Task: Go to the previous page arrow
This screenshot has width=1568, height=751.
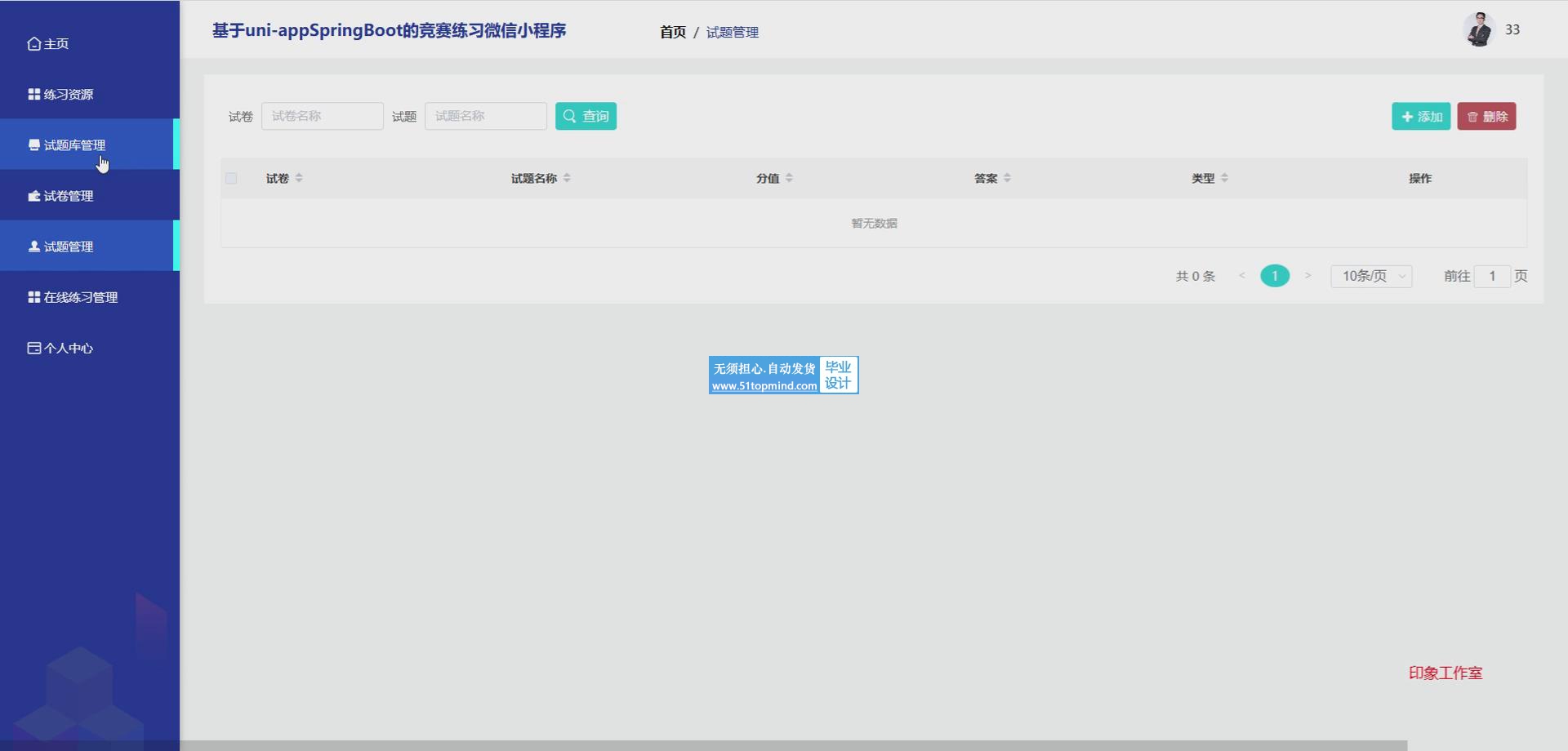Action: (x=1241, y=276)
